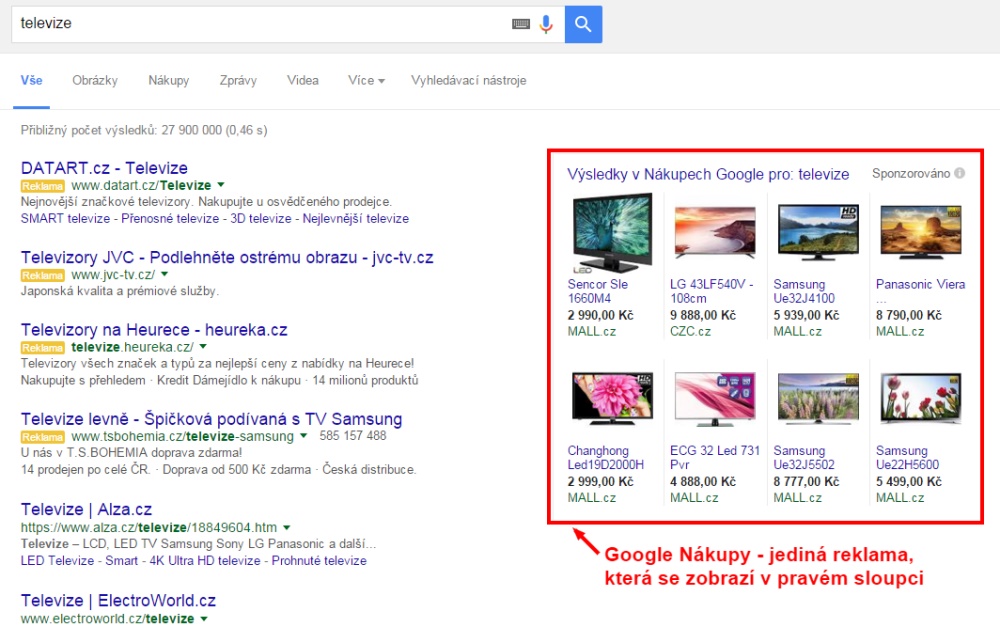Select the Zprávy tab
The width and height of the screenshot is (1000, 627).
click(238, 80)
